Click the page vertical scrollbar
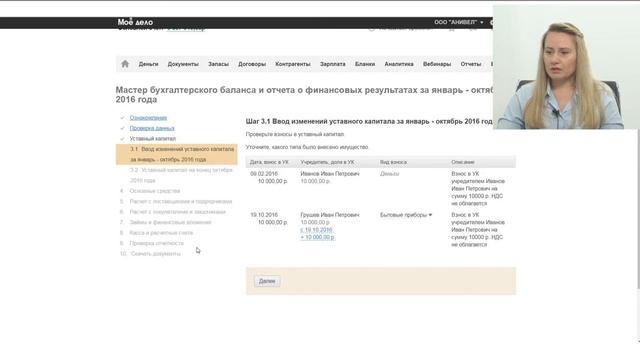The image size is (640, 360). tap(638, 208)
